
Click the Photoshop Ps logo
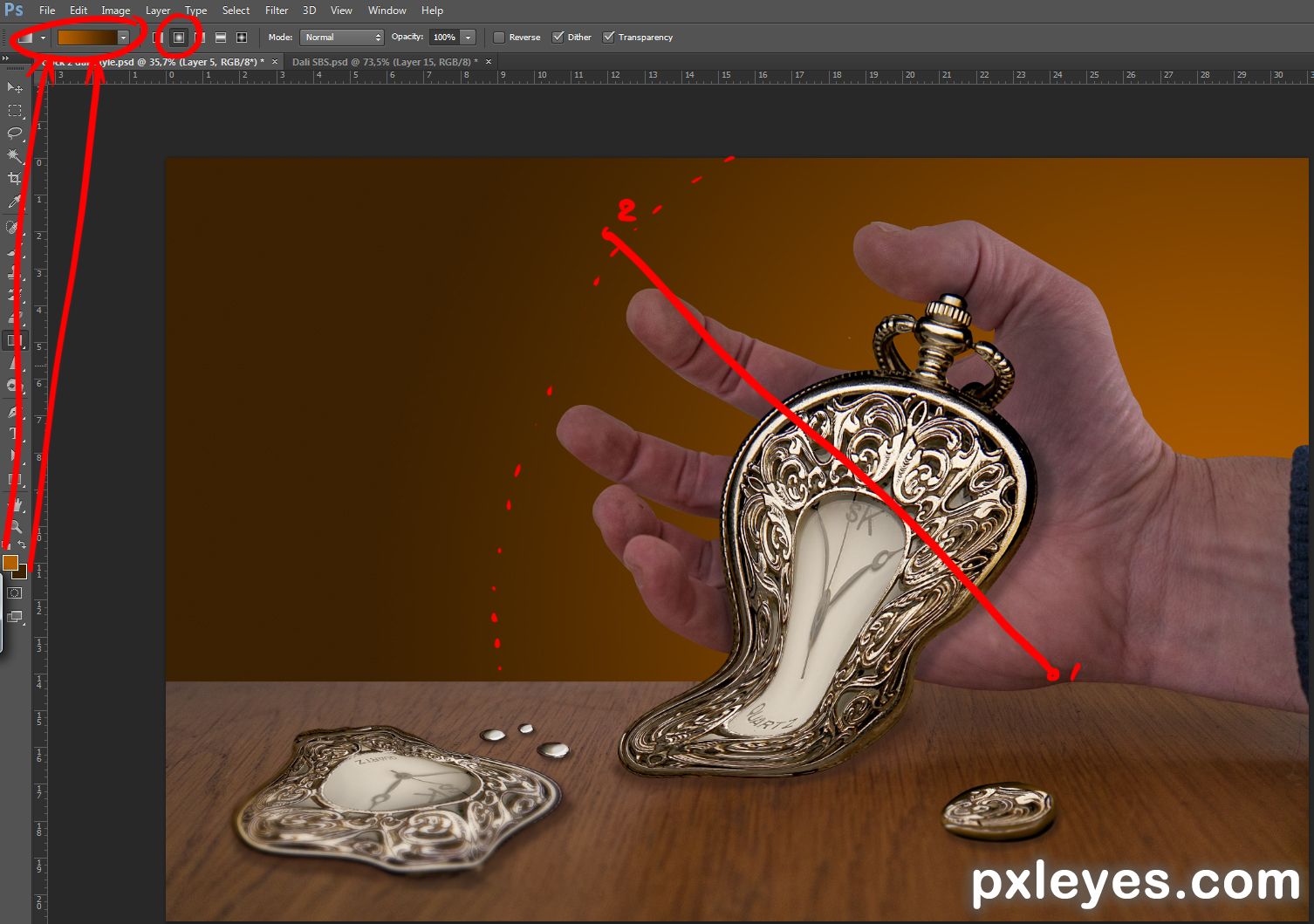(14, 10)
